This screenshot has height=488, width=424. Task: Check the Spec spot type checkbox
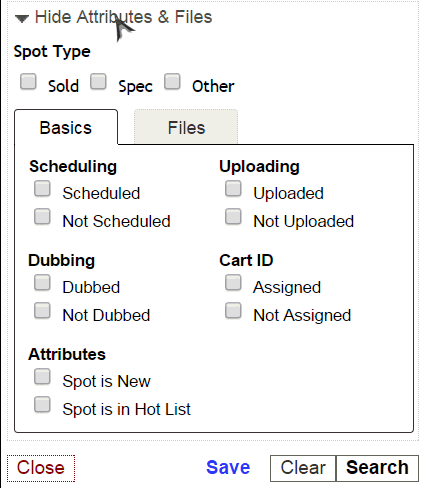98,82
